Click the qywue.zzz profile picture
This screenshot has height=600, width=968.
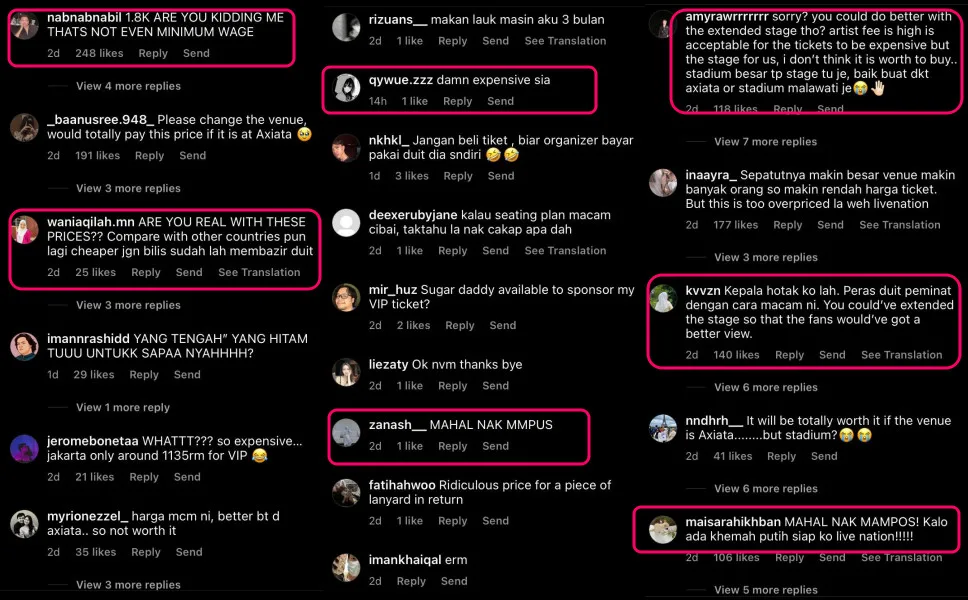(x=346, y=87)
